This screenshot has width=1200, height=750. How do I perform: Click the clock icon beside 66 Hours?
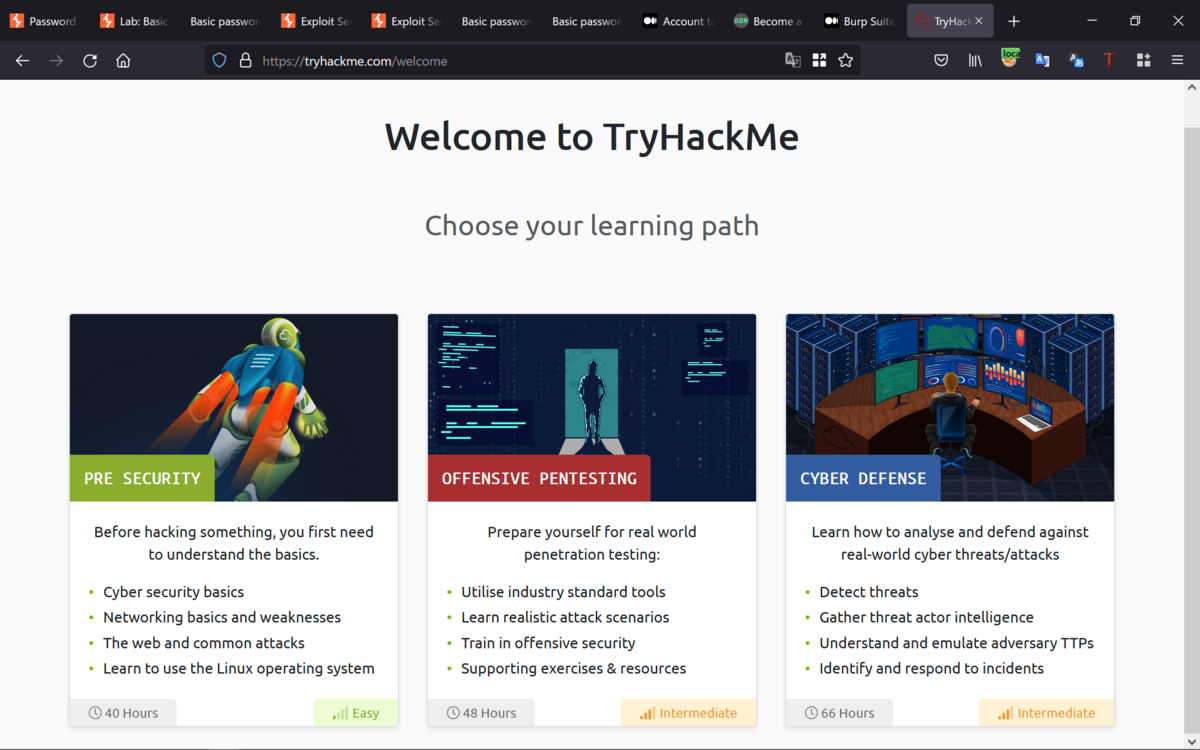click(x=811, y=713)
